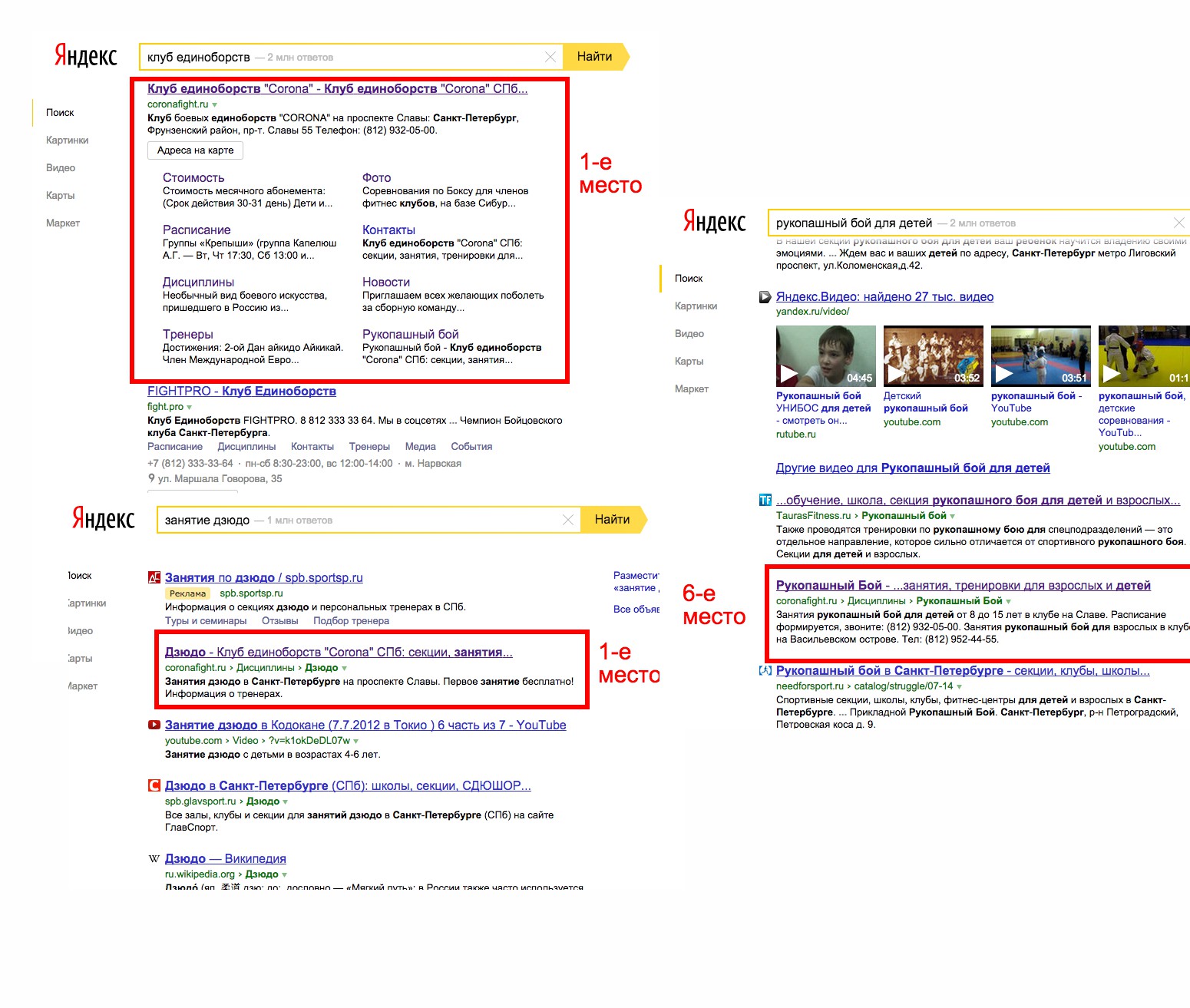Open the arrow after 'TaurasFitness.ru › Рукопашный бой'

[952, 517]
